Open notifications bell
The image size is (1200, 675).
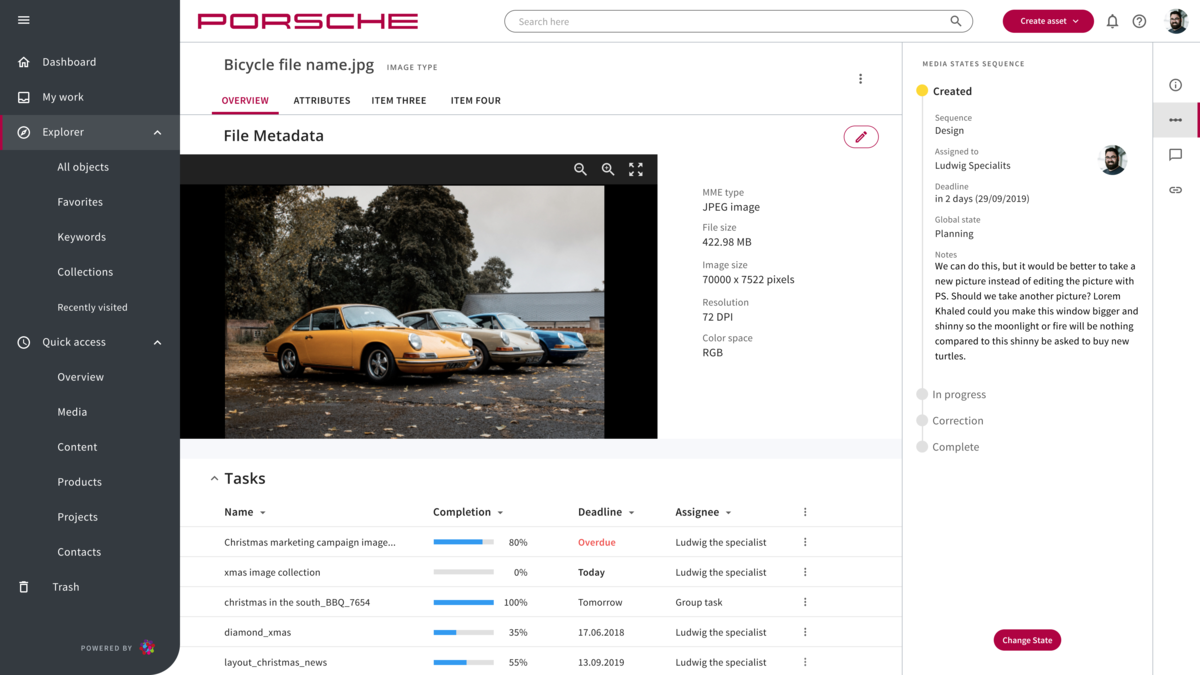coord(1111,20)
